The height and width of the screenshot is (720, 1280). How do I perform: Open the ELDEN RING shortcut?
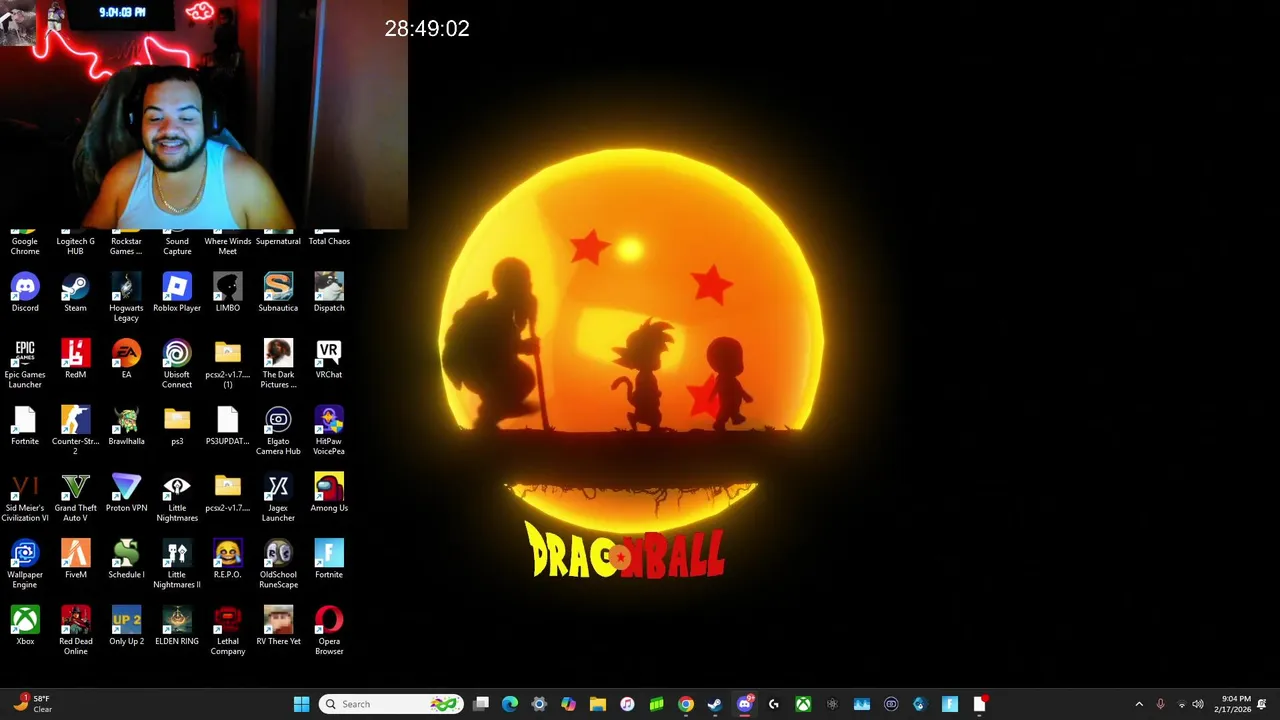[x=177, y=626]
